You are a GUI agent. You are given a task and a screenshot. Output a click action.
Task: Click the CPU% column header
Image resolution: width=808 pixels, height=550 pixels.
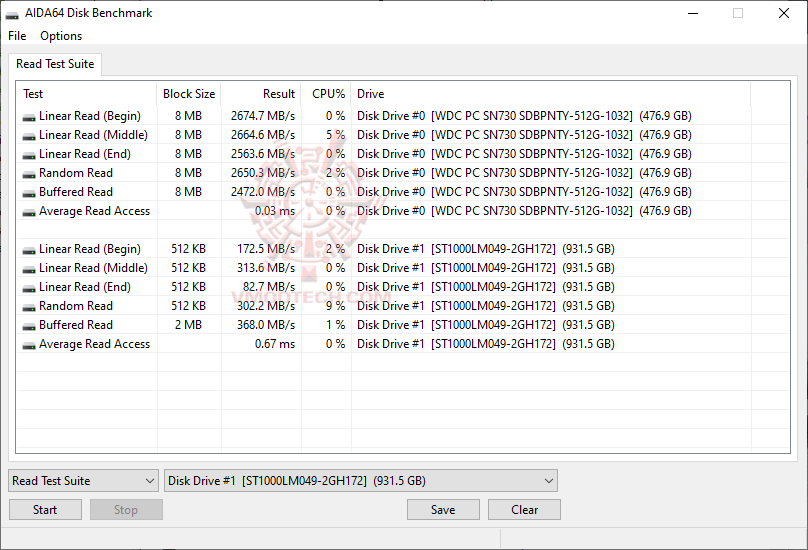pyautogui.click(x=326, y=94)
